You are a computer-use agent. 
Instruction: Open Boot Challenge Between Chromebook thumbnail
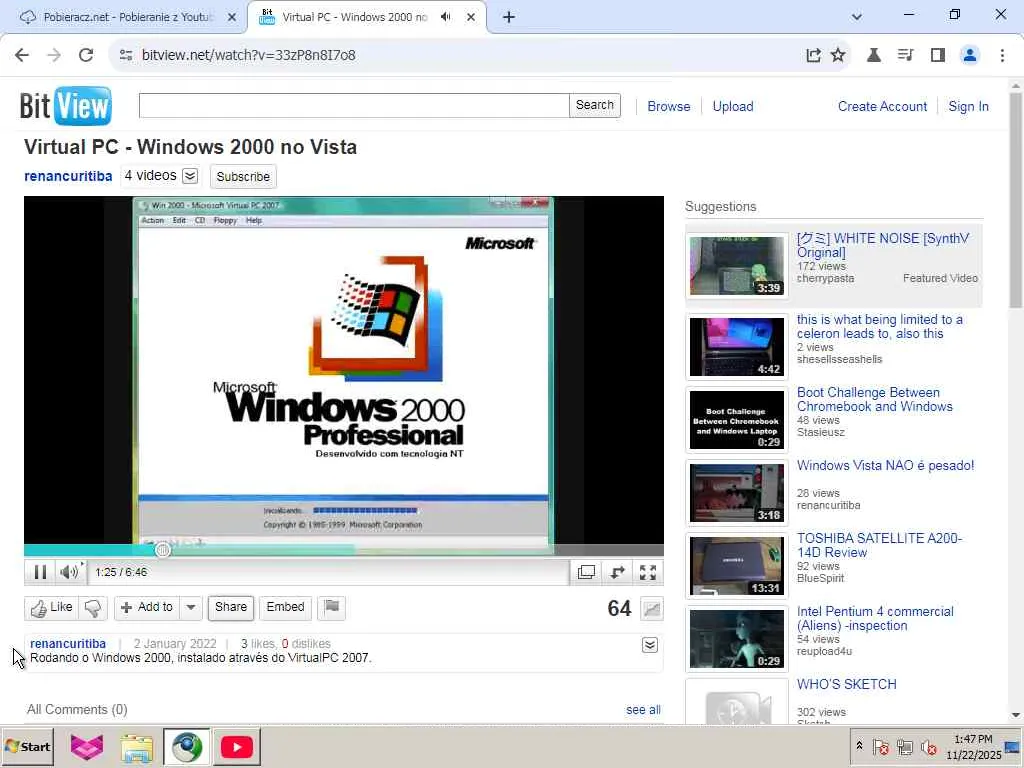click(737, 420)
